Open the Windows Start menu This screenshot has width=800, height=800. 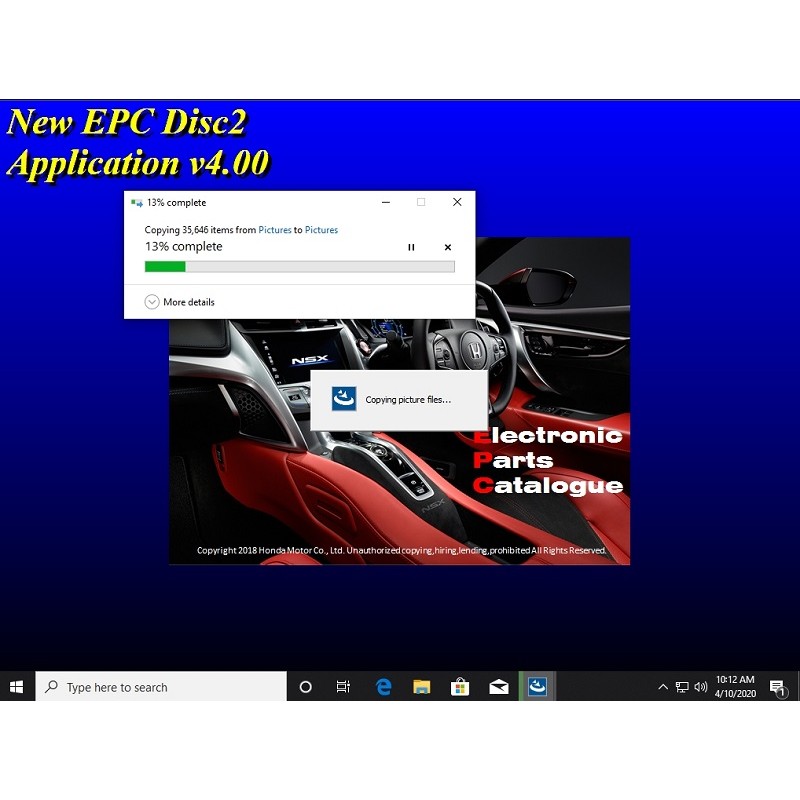pos(16,687)
